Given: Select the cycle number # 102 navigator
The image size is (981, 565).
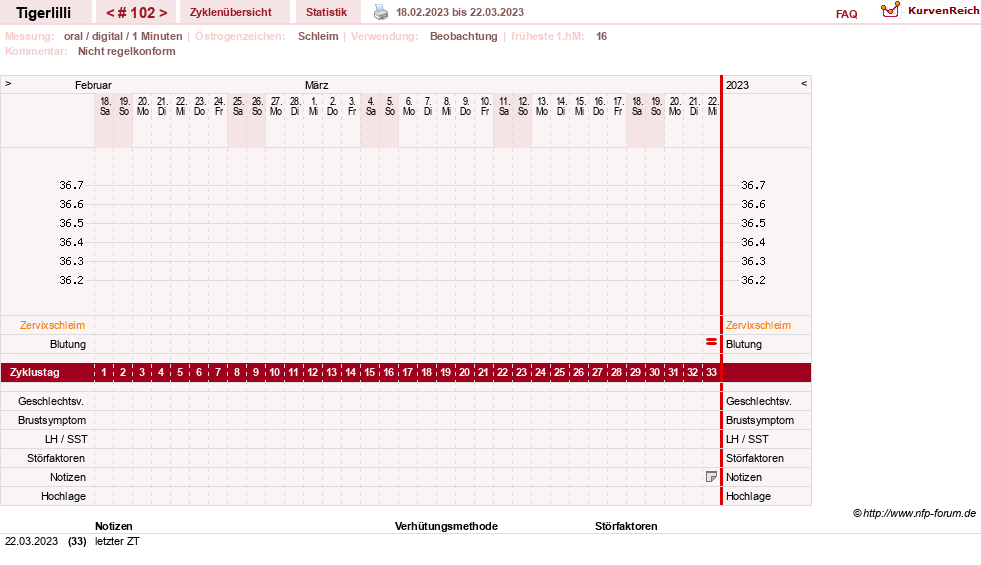Looking at the screenshot, I should click(136, 13).
